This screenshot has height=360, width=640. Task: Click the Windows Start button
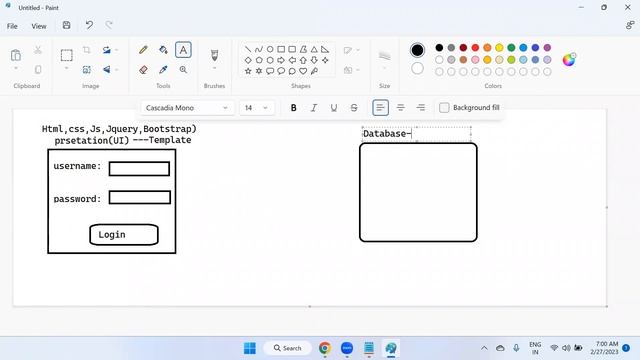click(x=250, y=348)
